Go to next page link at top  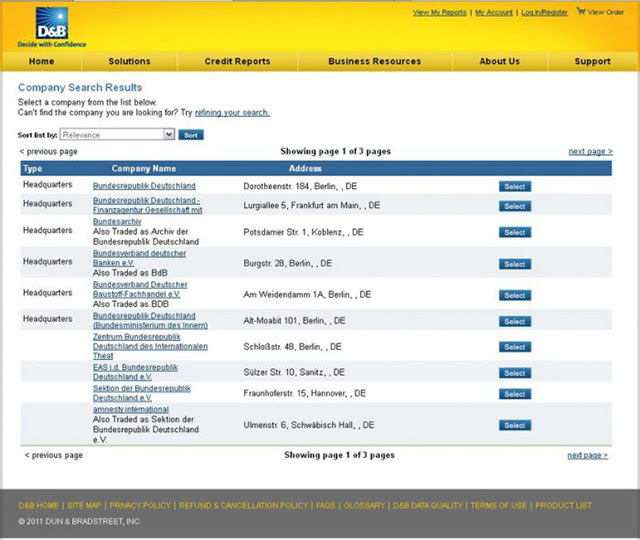click(x=590, y=152)
